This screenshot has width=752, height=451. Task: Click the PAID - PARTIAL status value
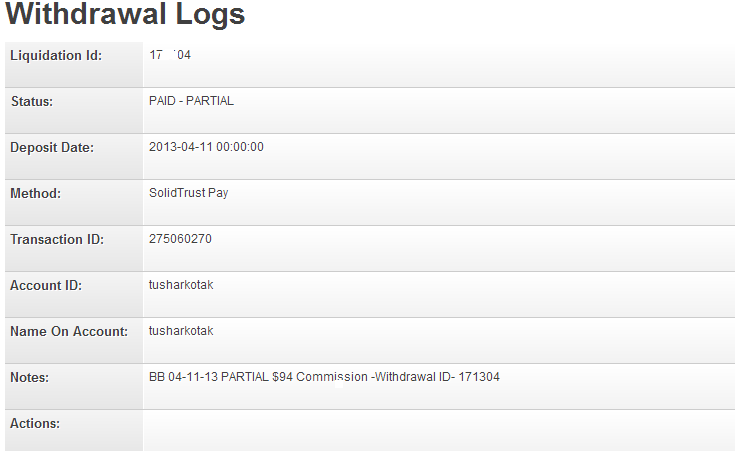click(191, 101)
